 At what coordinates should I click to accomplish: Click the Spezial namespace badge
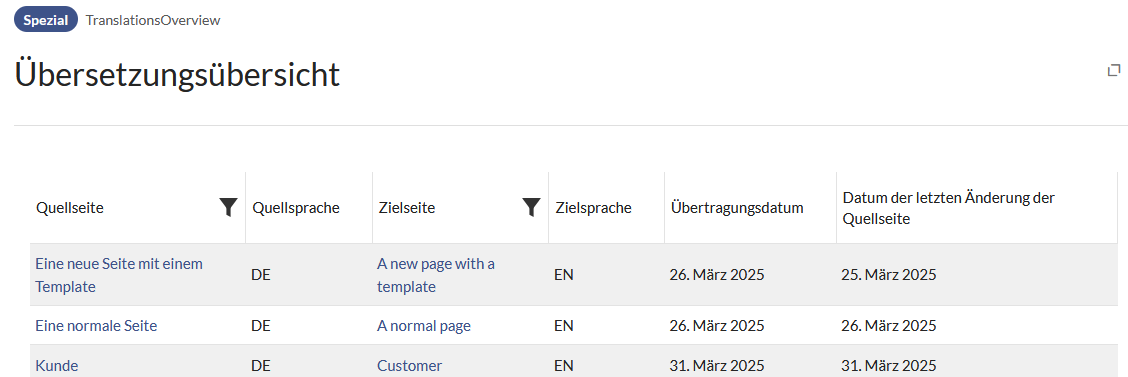coord(46,20)
